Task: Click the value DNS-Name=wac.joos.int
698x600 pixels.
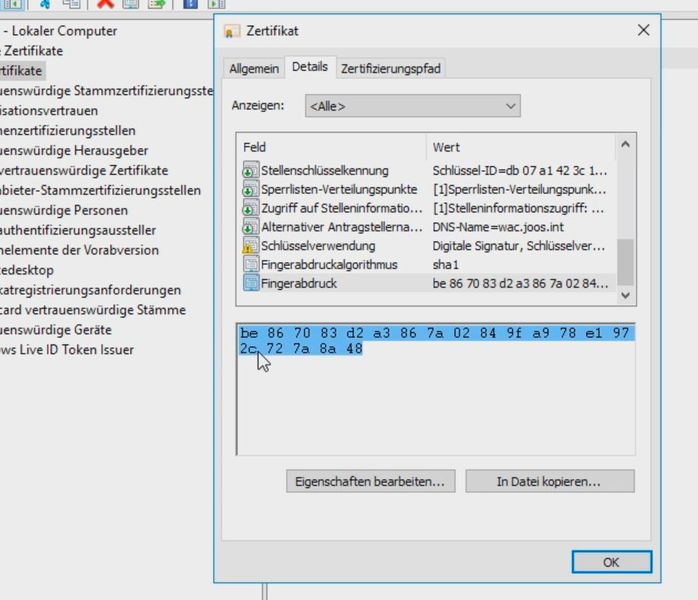Action: pos(498,227)
